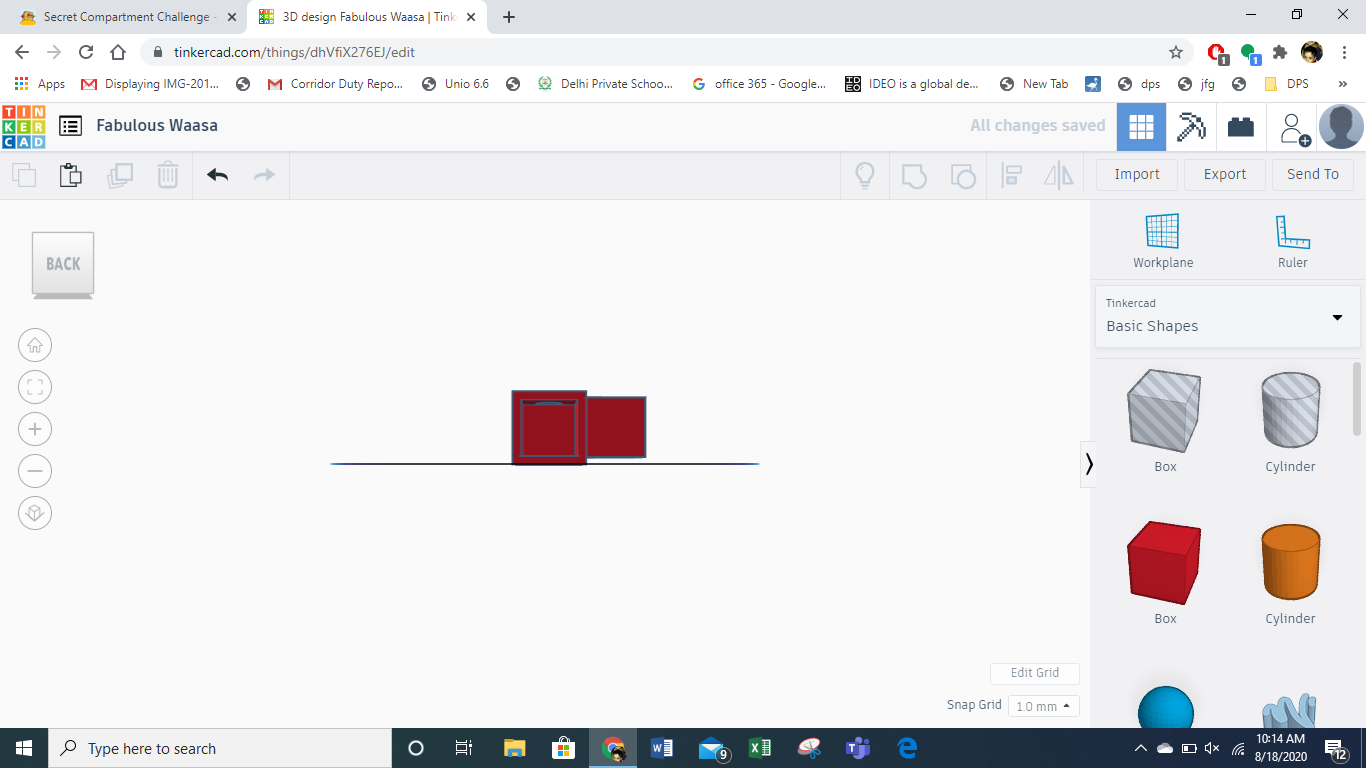
Task: Click the Import button
Action: (1137, 174)
